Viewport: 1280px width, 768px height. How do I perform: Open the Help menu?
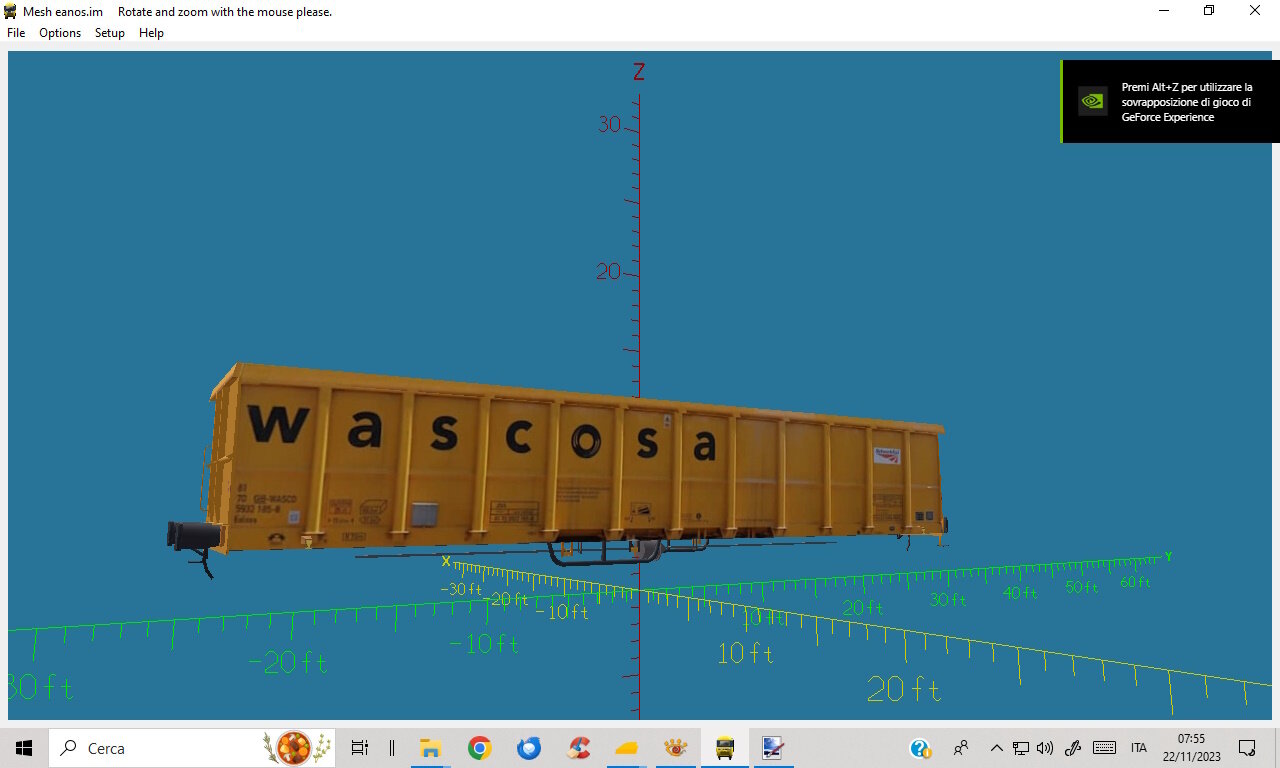(151, 33)
